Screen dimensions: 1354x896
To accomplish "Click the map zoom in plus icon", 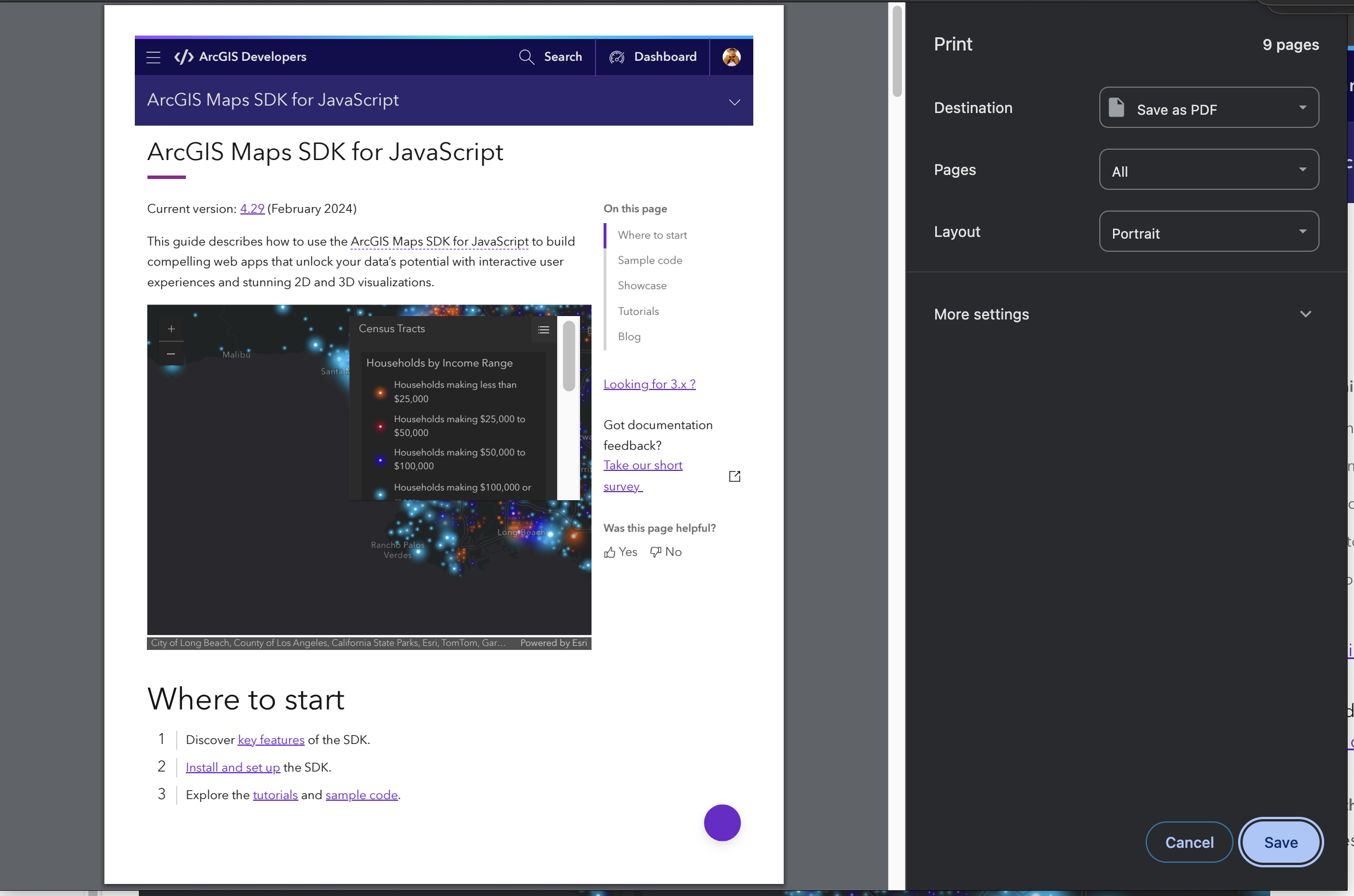I will tap(171, 329).
